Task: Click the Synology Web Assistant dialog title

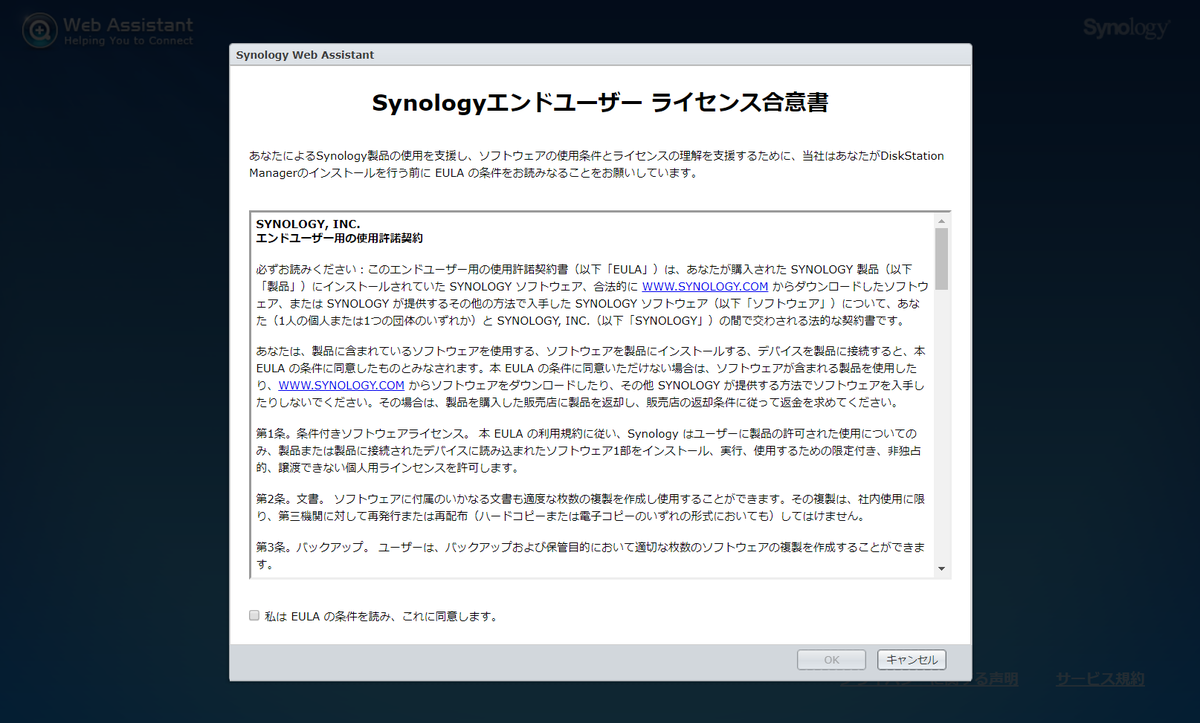Action: point(305,55)
